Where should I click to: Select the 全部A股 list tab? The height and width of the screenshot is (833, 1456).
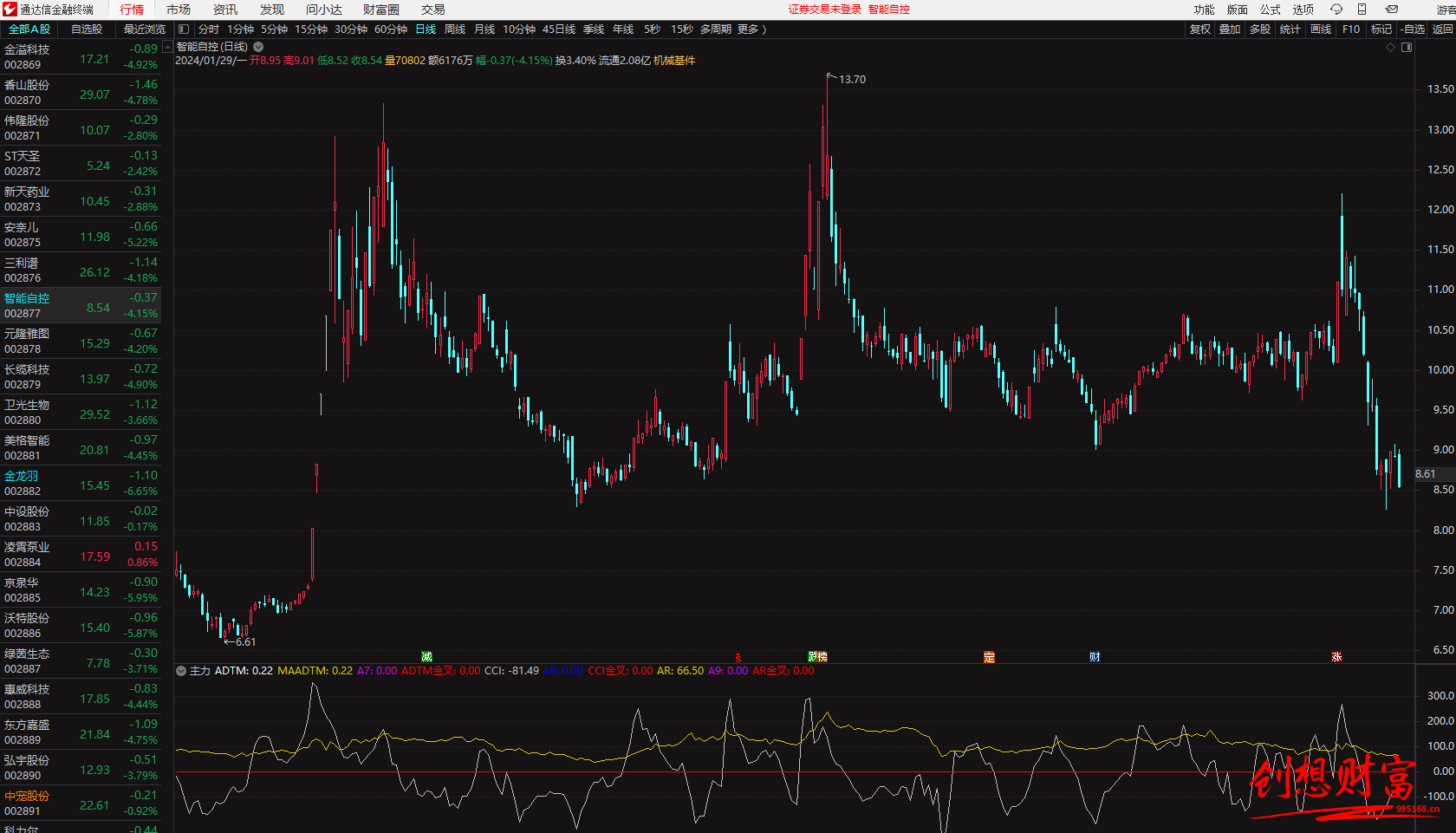click(29, 29)
